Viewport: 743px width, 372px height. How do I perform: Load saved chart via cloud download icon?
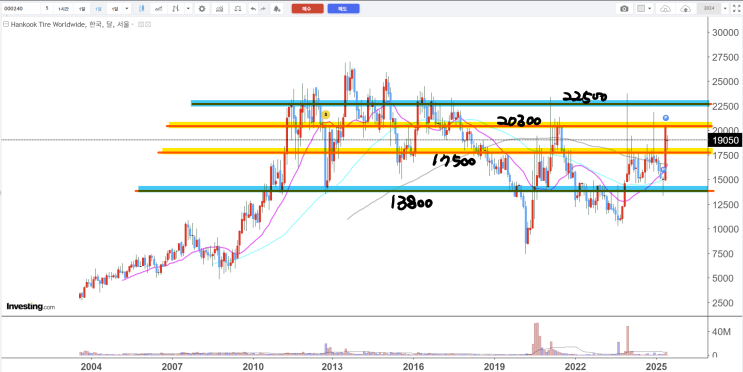tap(665, 9)
